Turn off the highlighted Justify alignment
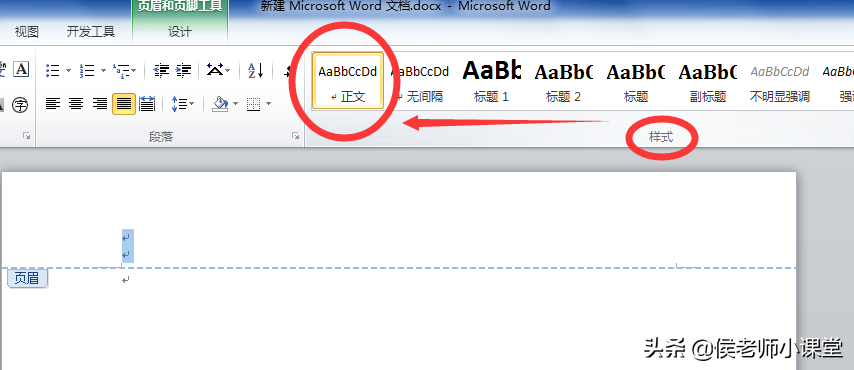This screenshot has width=854, height=370. [124, 104]
